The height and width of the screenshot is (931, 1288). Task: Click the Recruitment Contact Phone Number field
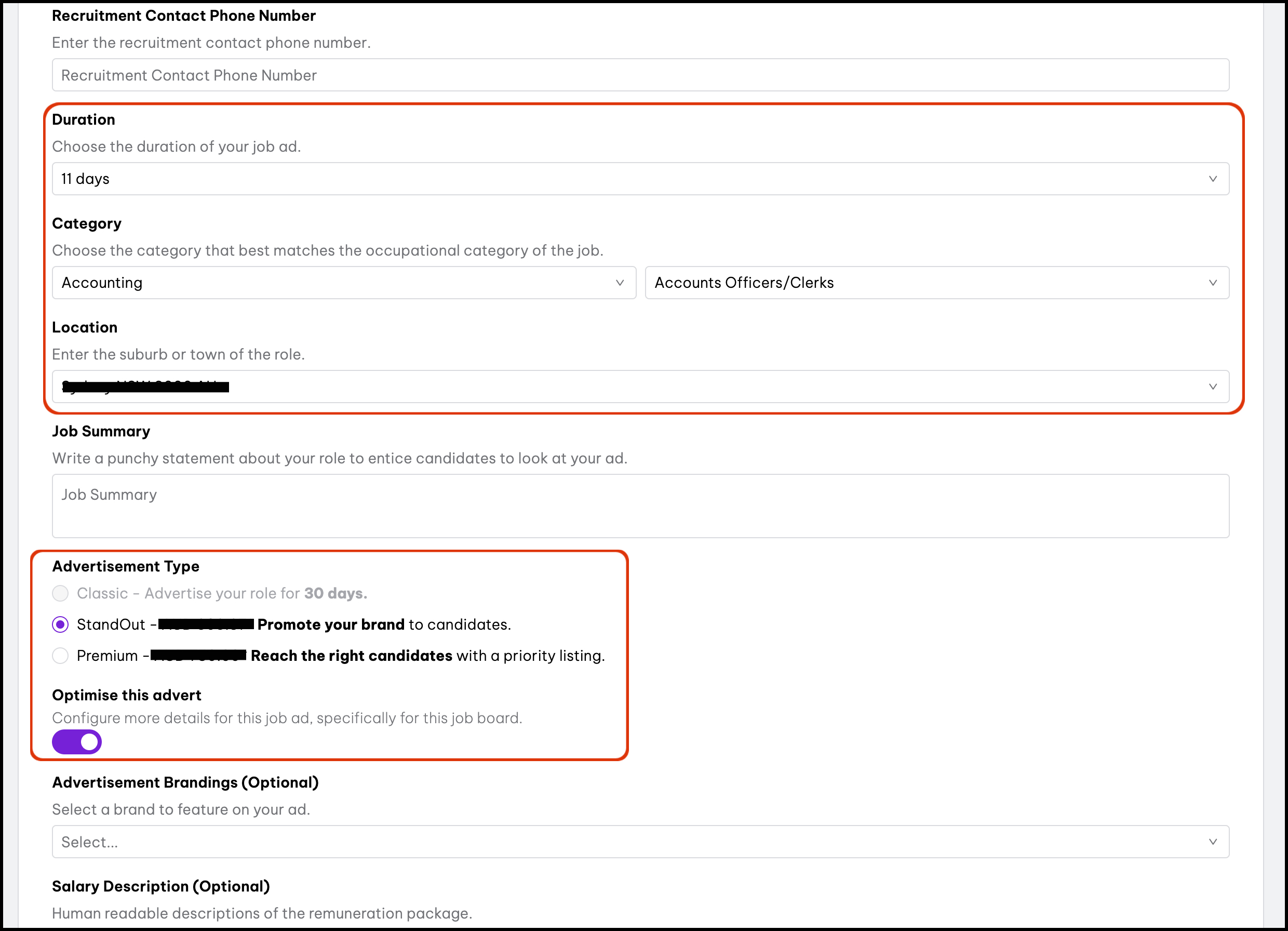pos(640,75)
